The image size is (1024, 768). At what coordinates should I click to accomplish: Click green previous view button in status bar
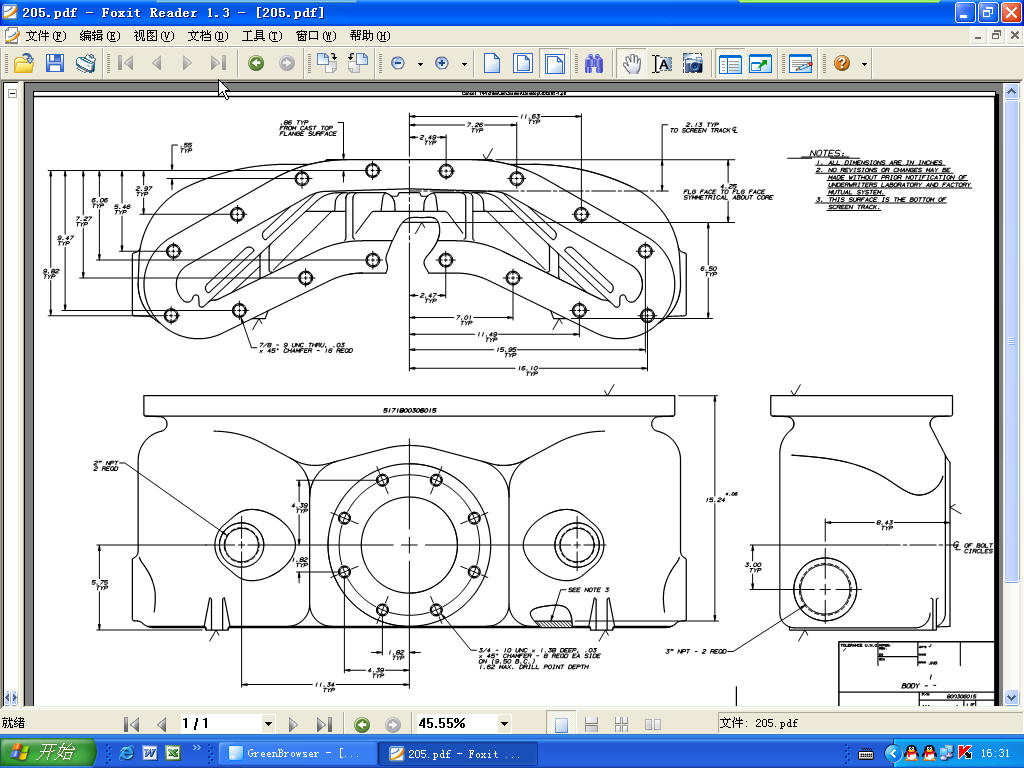pos(362,724)
